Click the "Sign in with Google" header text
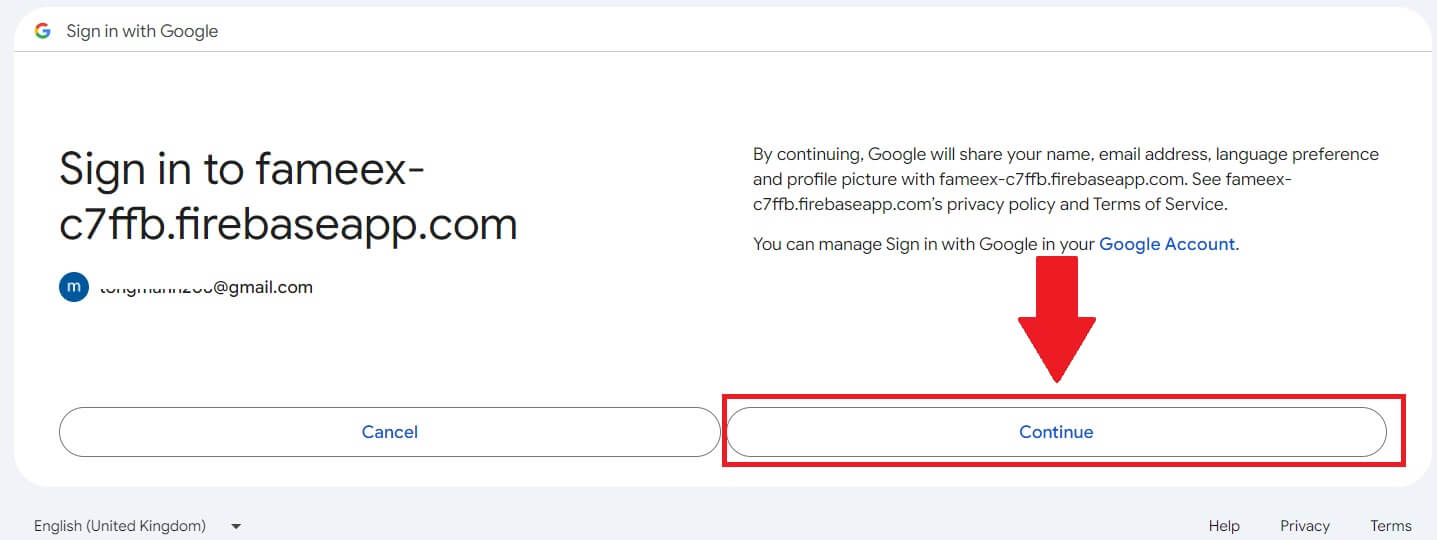The width and height of the screenshot is (1437, 540). 142,31
